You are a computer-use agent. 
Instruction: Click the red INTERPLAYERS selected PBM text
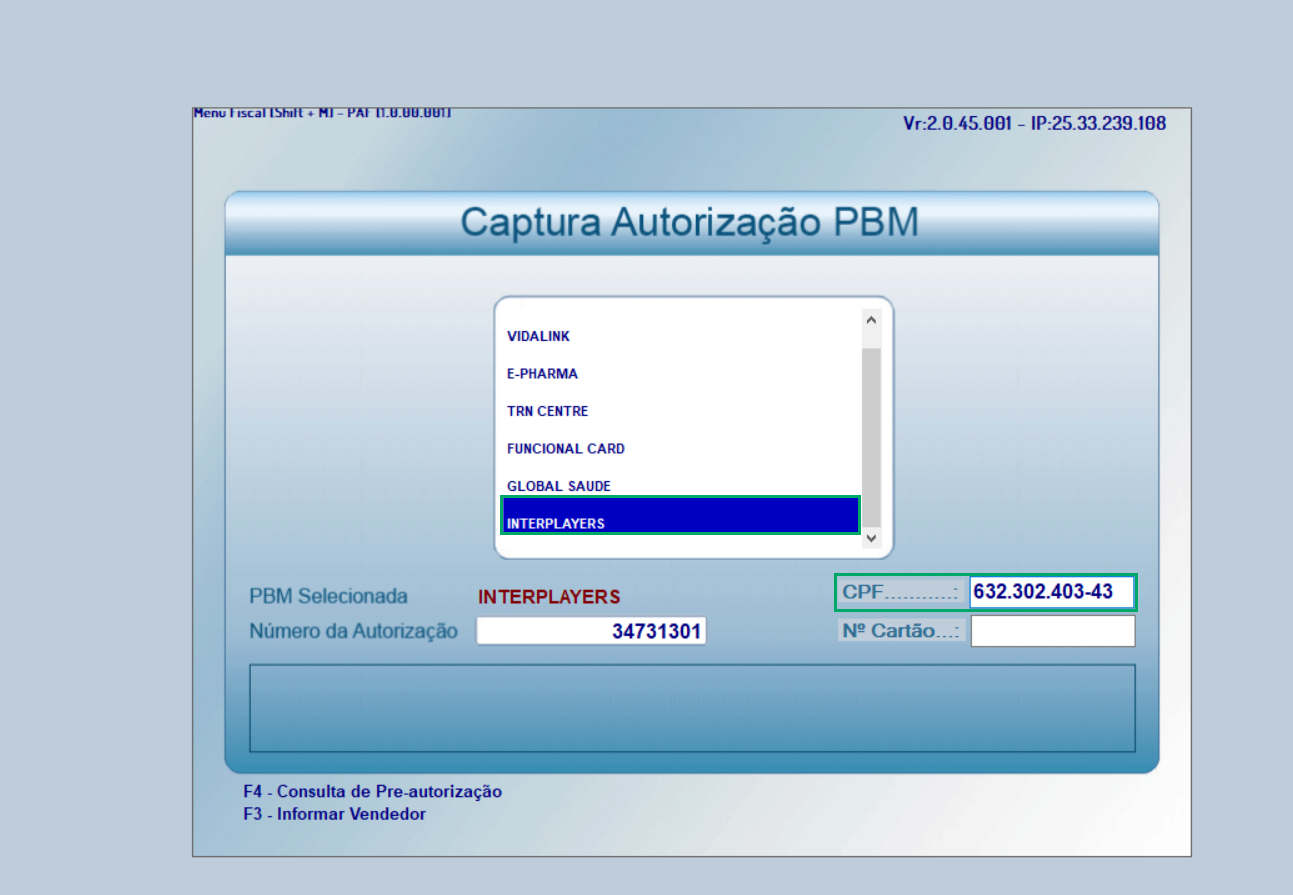549,597
